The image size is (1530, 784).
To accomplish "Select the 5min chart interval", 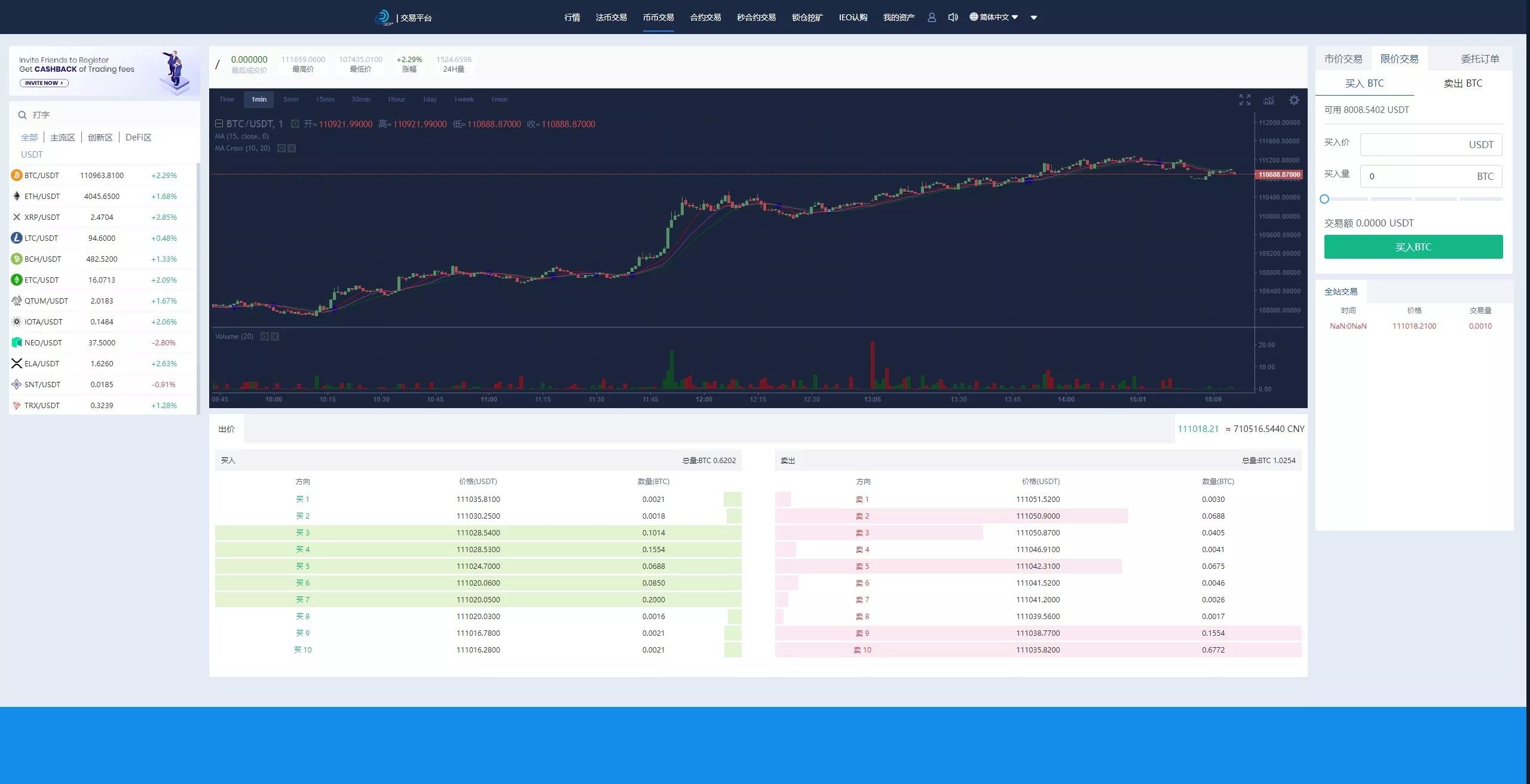I will point(291,99).
